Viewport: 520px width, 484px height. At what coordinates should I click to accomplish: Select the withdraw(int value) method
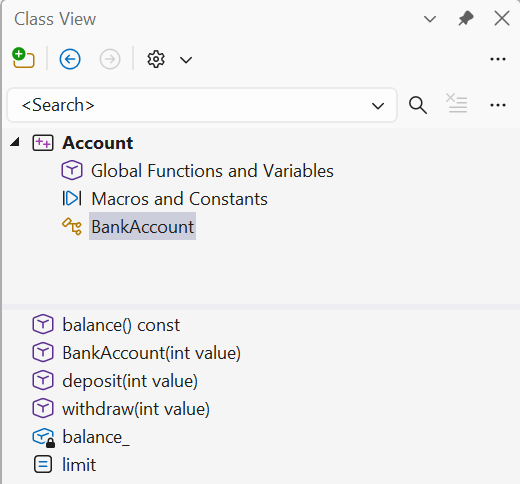tap(136, 409)
